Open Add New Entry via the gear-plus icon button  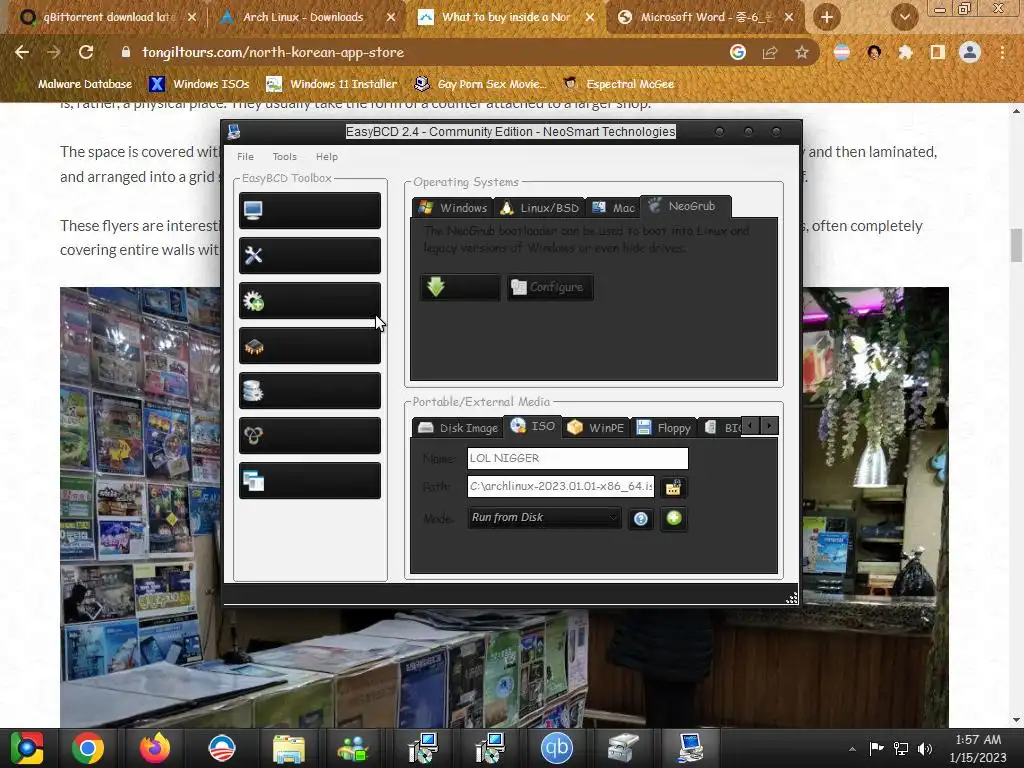pyautogui.click(x=310, y=300)
